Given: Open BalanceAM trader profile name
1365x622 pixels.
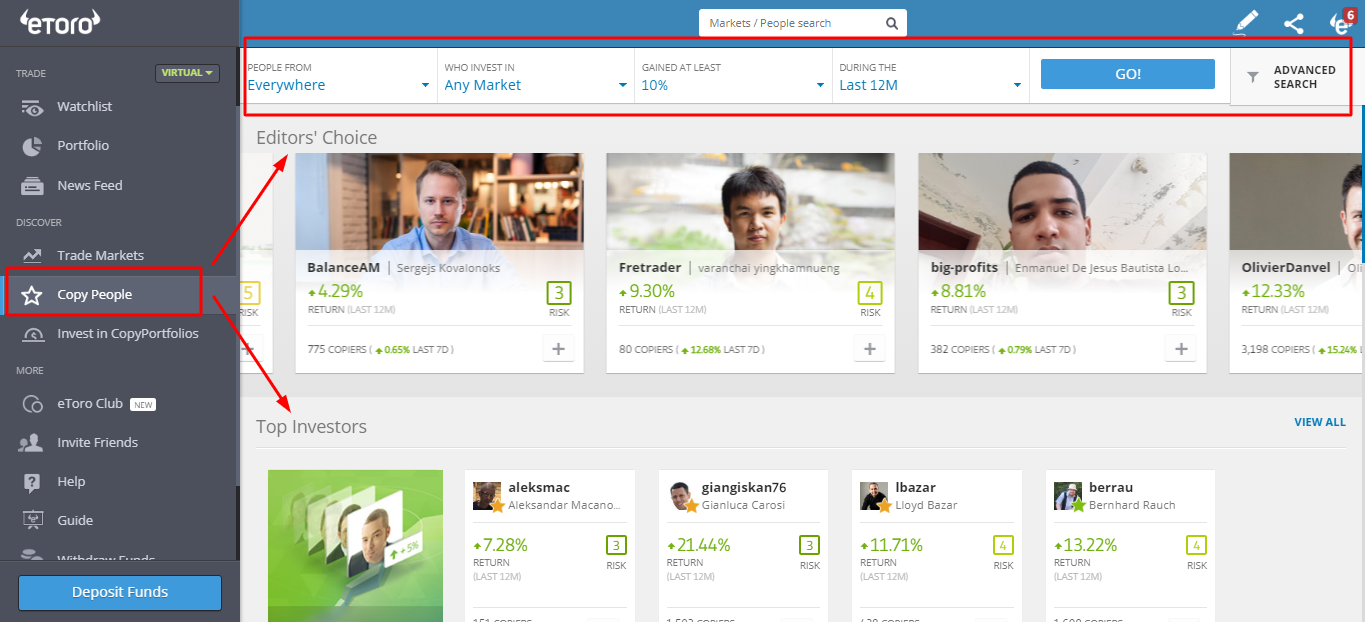Looking at the screenshot, I should [343, 268].
